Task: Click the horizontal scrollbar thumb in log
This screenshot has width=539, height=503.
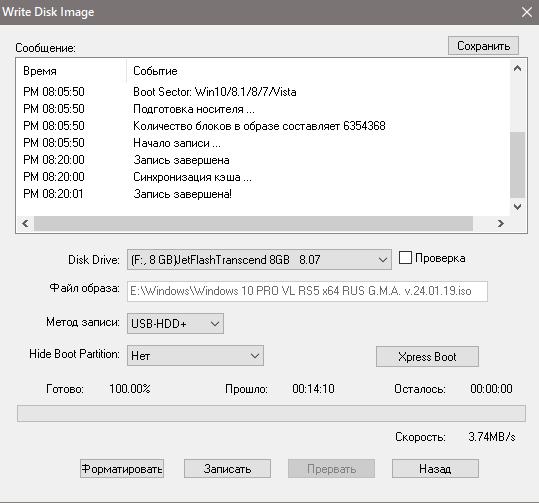Action: (x=253, y=223)
